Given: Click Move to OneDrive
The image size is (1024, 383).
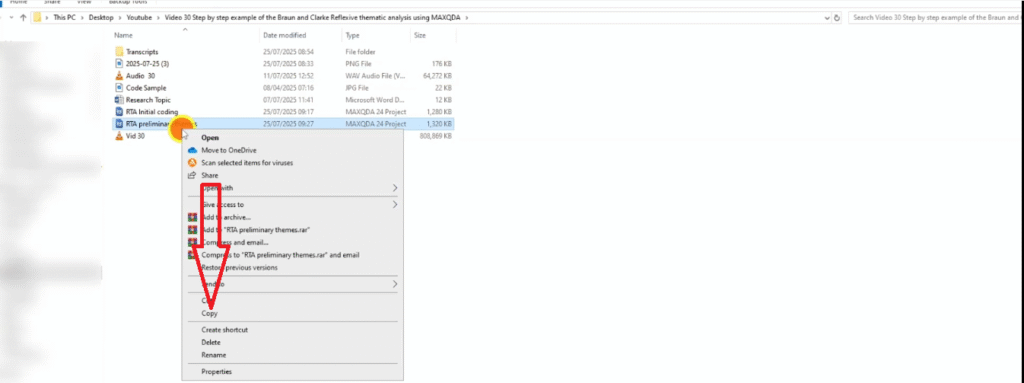Looking at the screenshot, I should (229, 150).
